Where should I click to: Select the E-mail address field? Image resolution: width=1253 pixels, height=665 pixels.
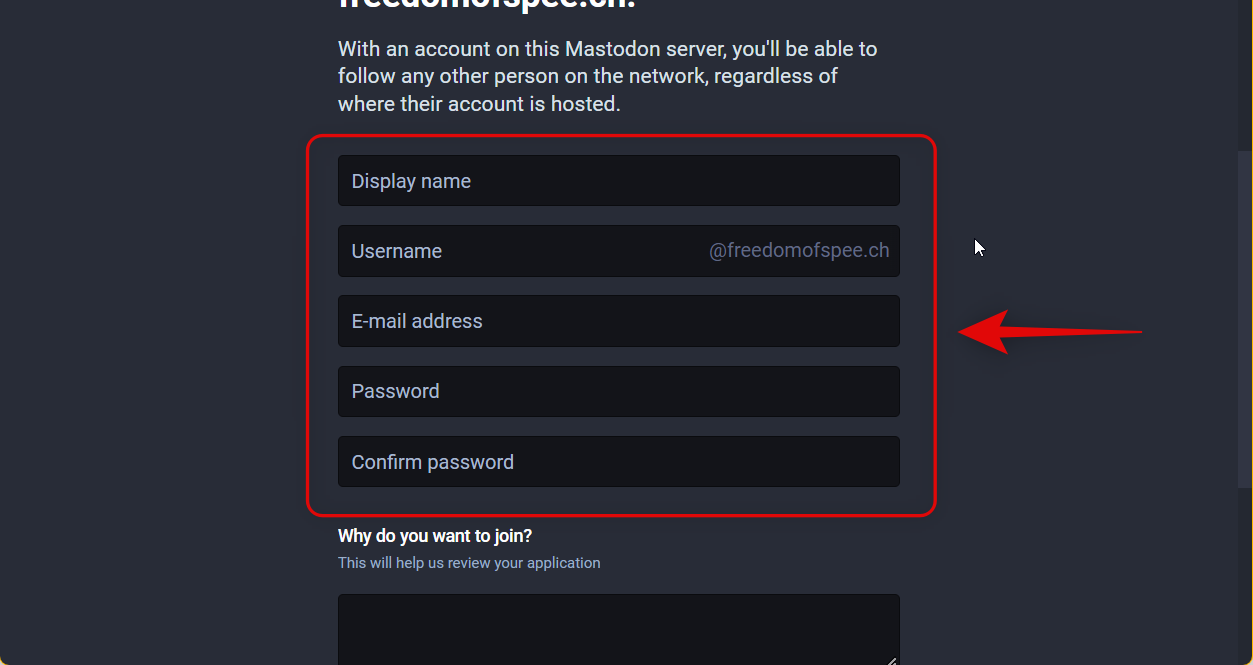coord(618,321)
